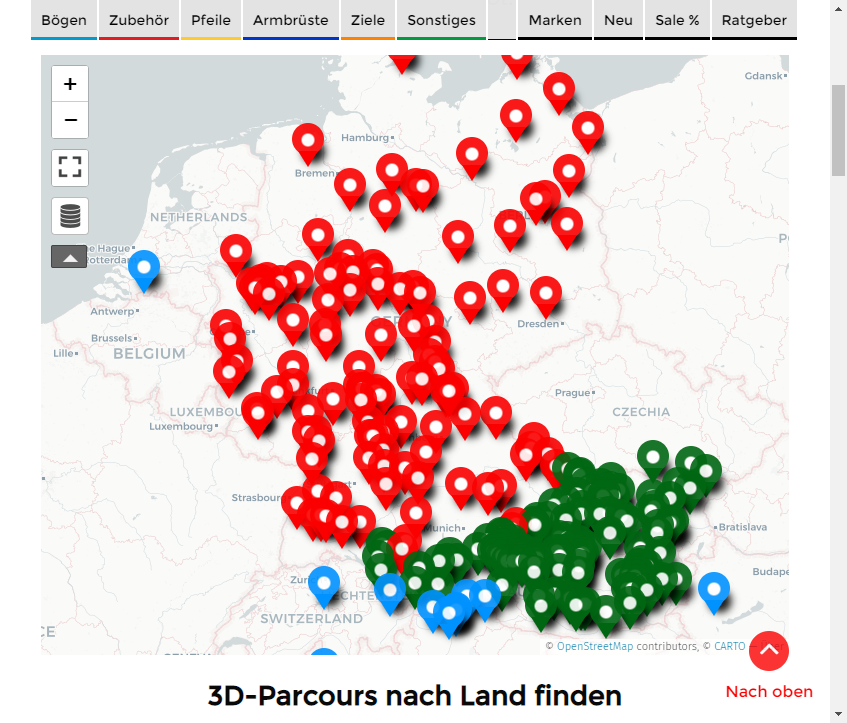Click the page's vertical scrollbar thumb
847x723 pixels.
pyautogui.click(x=838, y=130)
